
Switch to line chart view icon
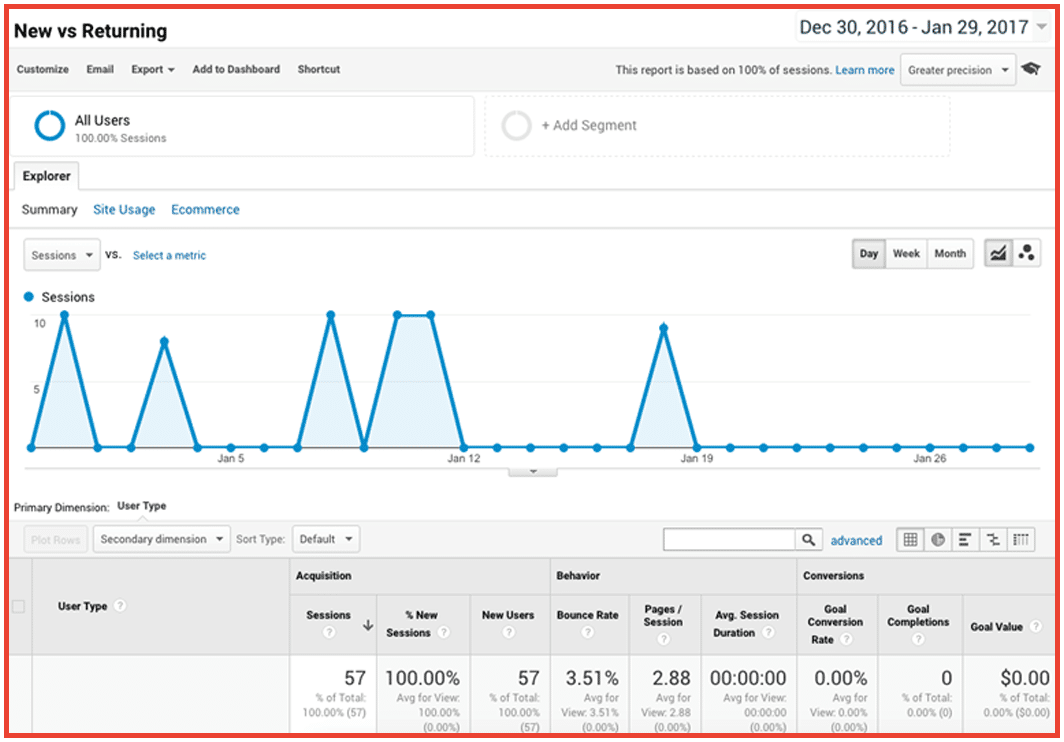(x=998, y=253)
